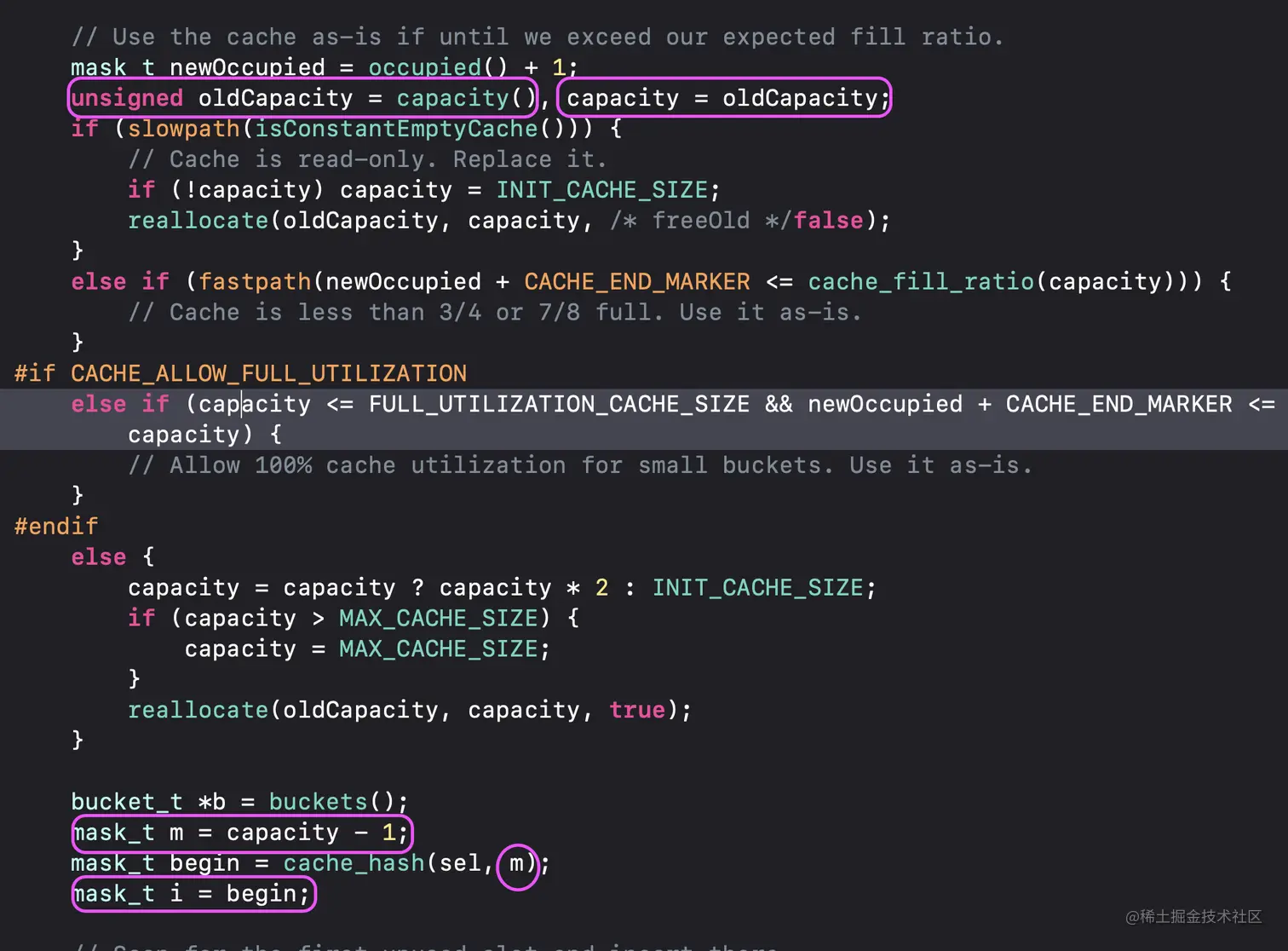Click 'isConstantEmptyCache' function name
This screenshot has height=951, width=1288.
(x=396, y=129)
